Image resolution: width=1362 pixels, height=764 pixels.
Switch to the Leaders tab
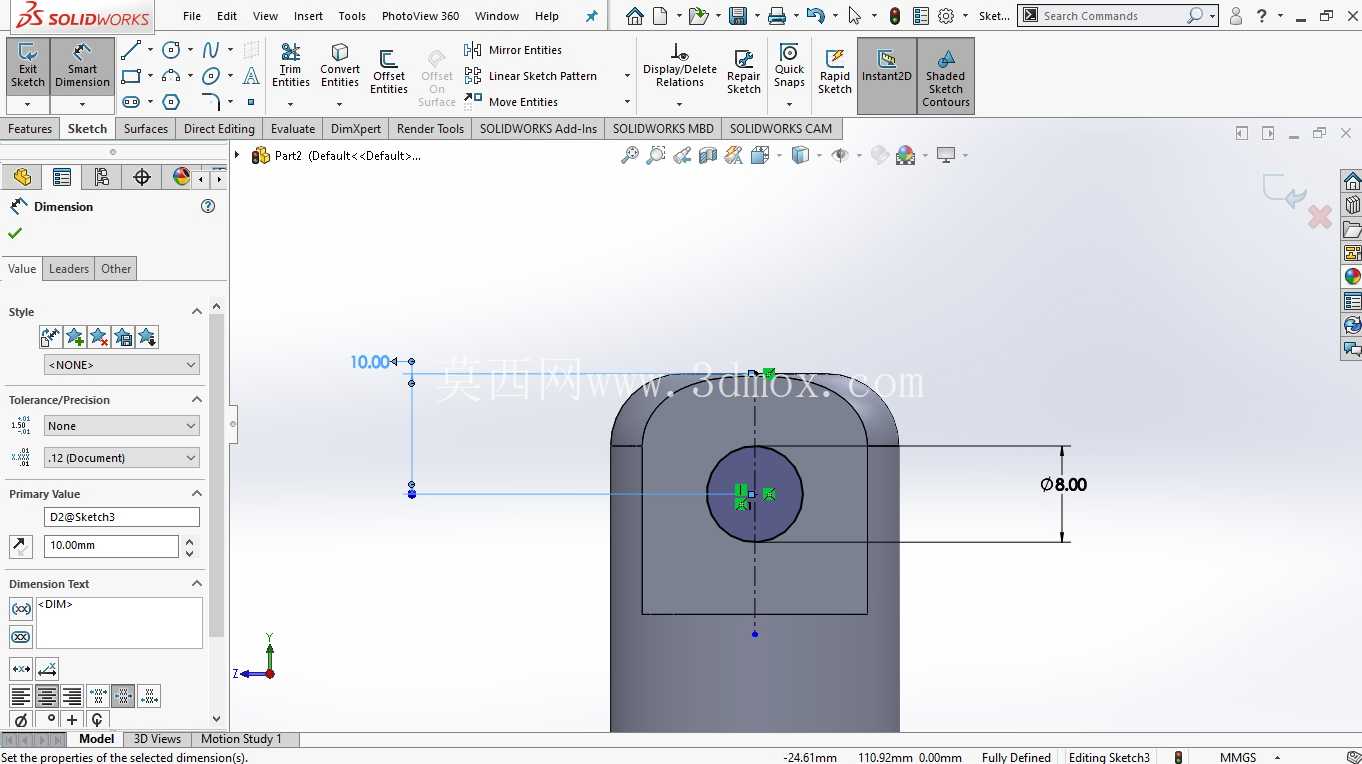(x=69, y=269)
